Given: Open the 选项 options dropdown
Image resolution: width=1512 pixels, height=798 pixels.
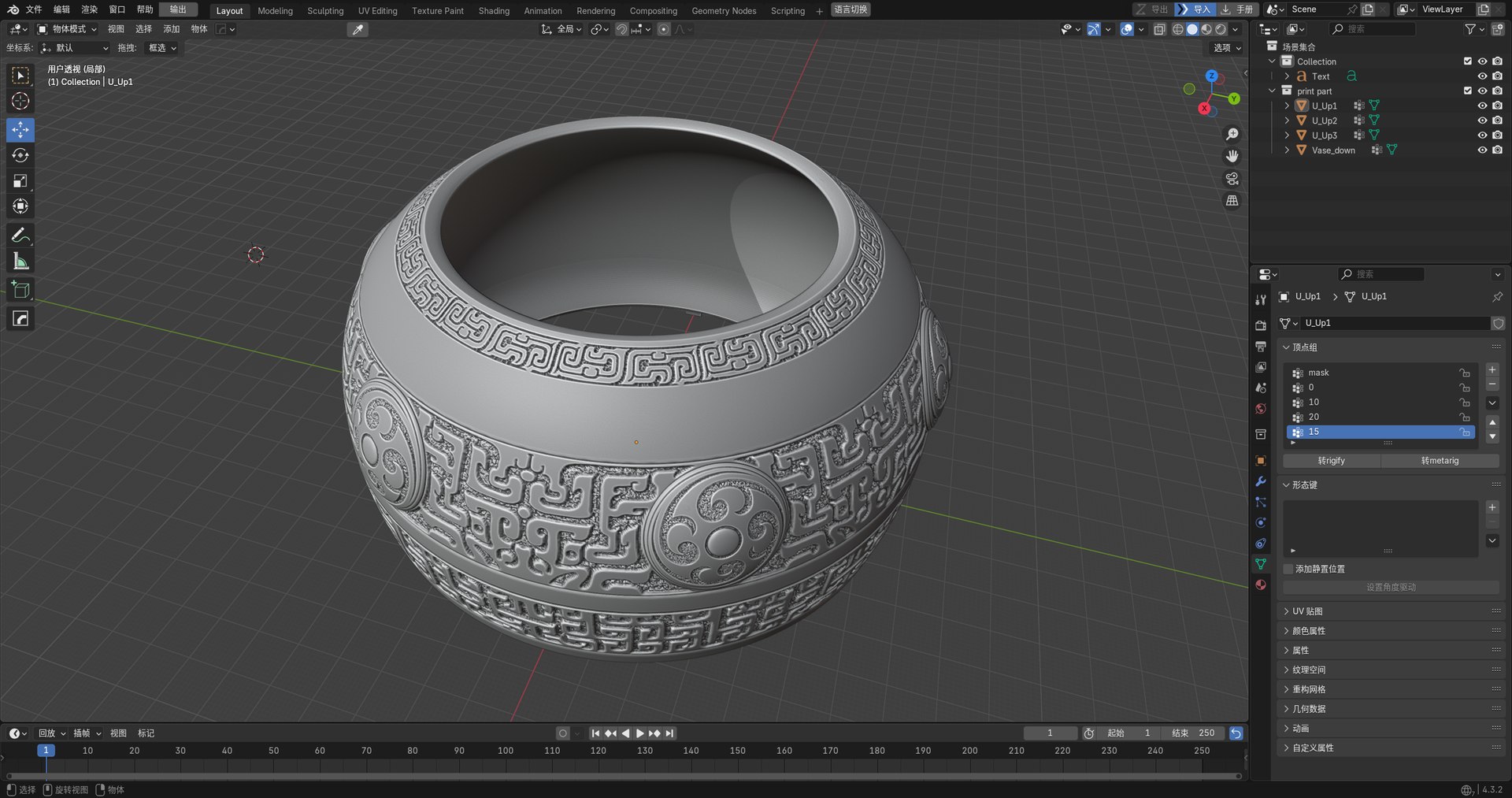Looking at the screenshot, I should tap(1227, 48).
